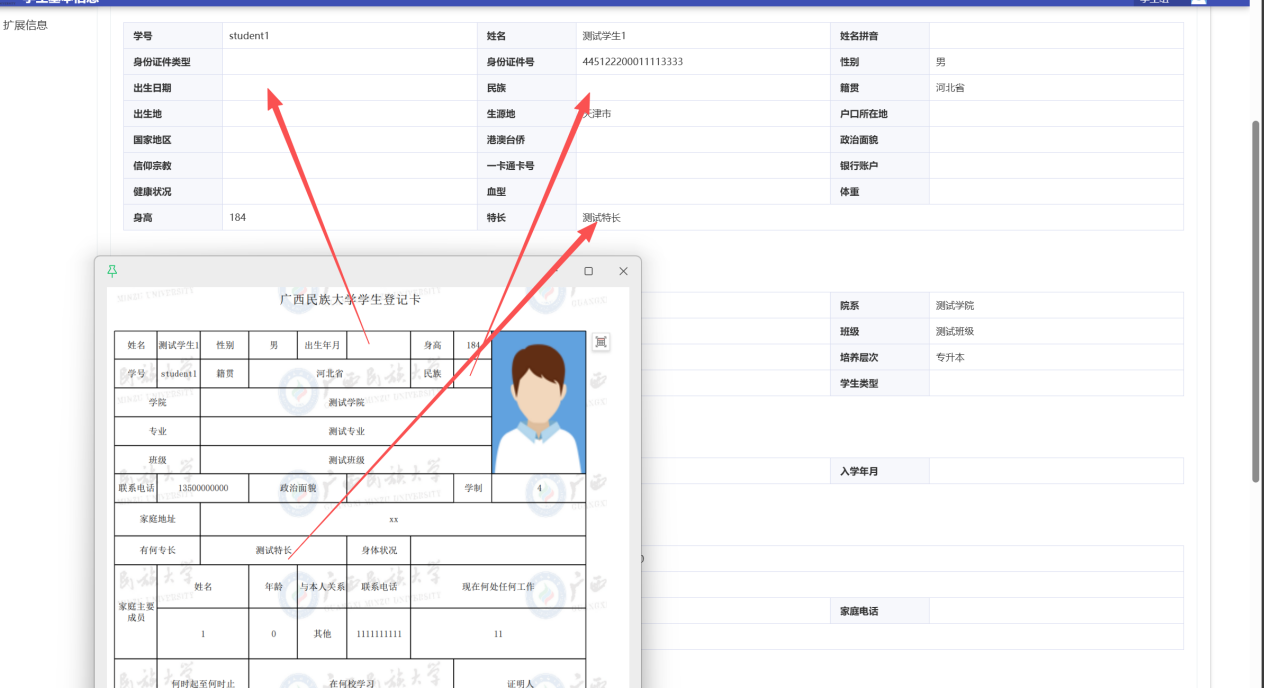Click the empty 出生日期 value cell

[x=348, y=88]
